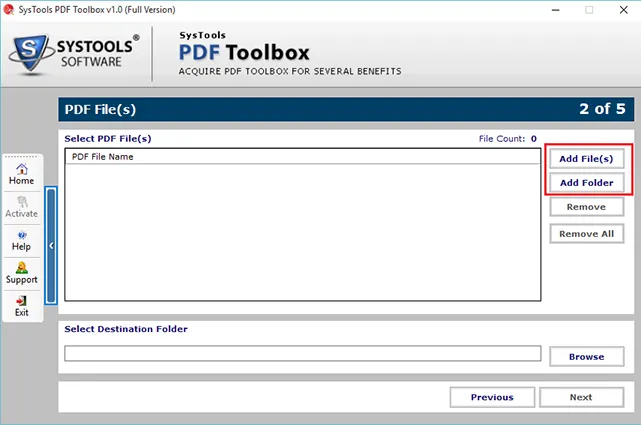Screen dimensions: 641x425
Task: Click the 'Select Destination Folder' heading
Action: click(126, 329)
